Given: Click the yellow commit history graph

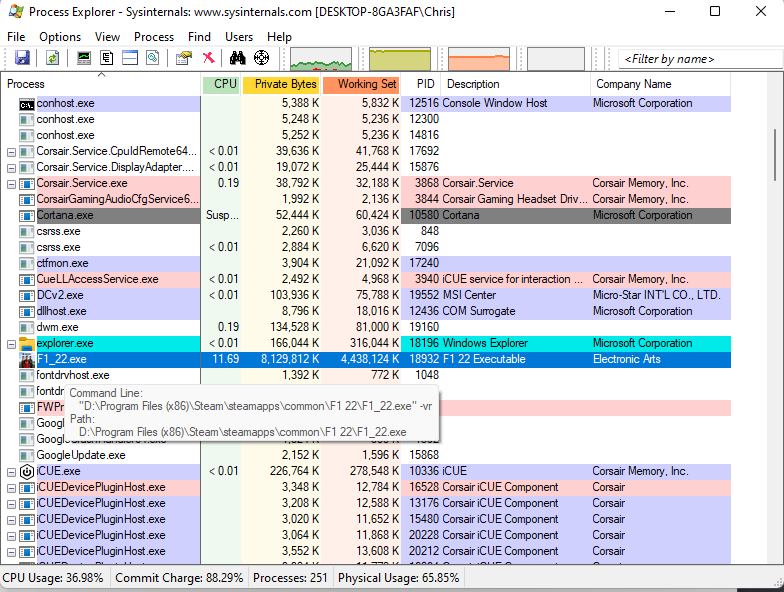Looking at the screenshot, I should (x=400, y=59).
